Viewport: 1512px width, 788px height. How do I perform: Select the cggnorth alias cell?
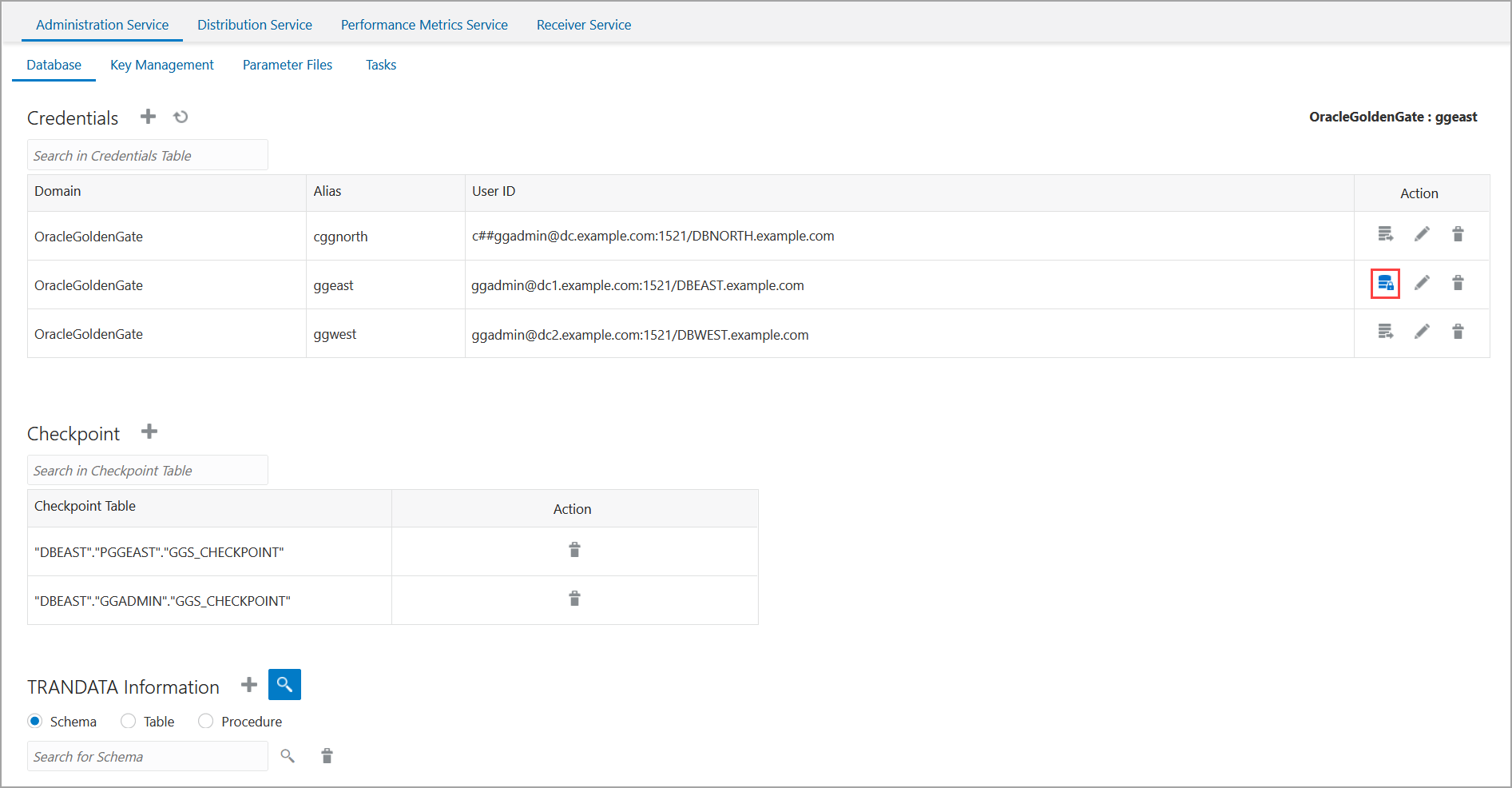pyautogui.click(x=386, y=236)
